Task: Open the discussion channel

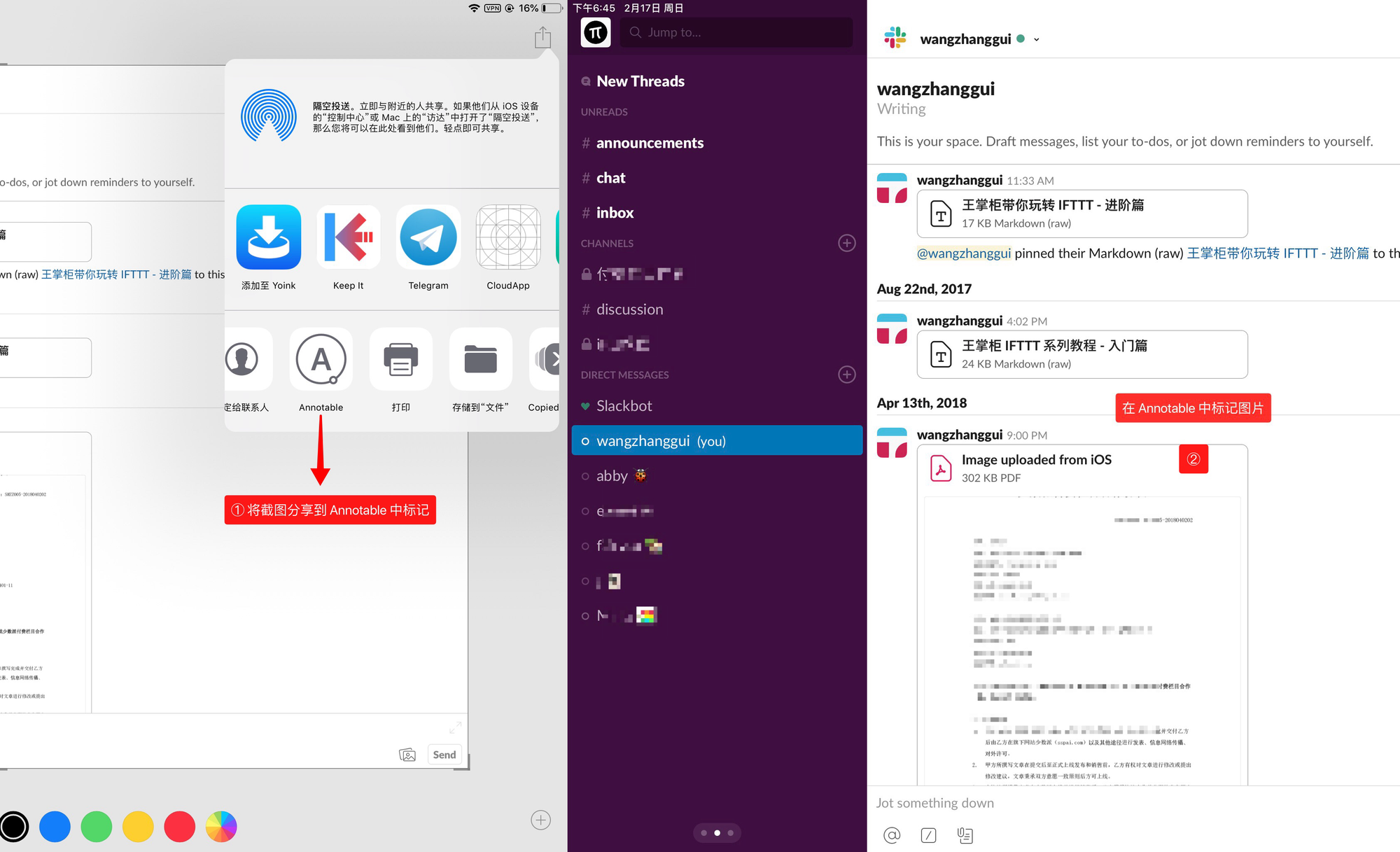Action: [629, 309]
